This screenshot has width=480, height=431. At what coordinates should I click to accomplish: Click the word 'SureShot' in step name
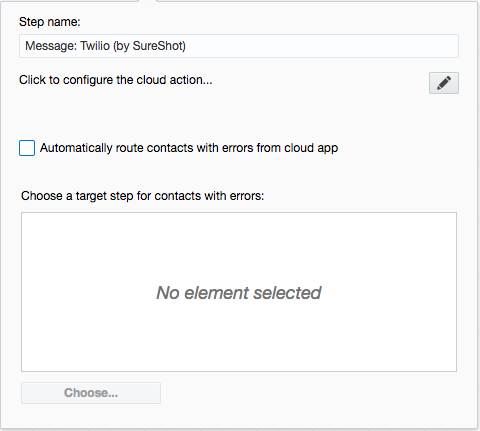tap(157, 46)
